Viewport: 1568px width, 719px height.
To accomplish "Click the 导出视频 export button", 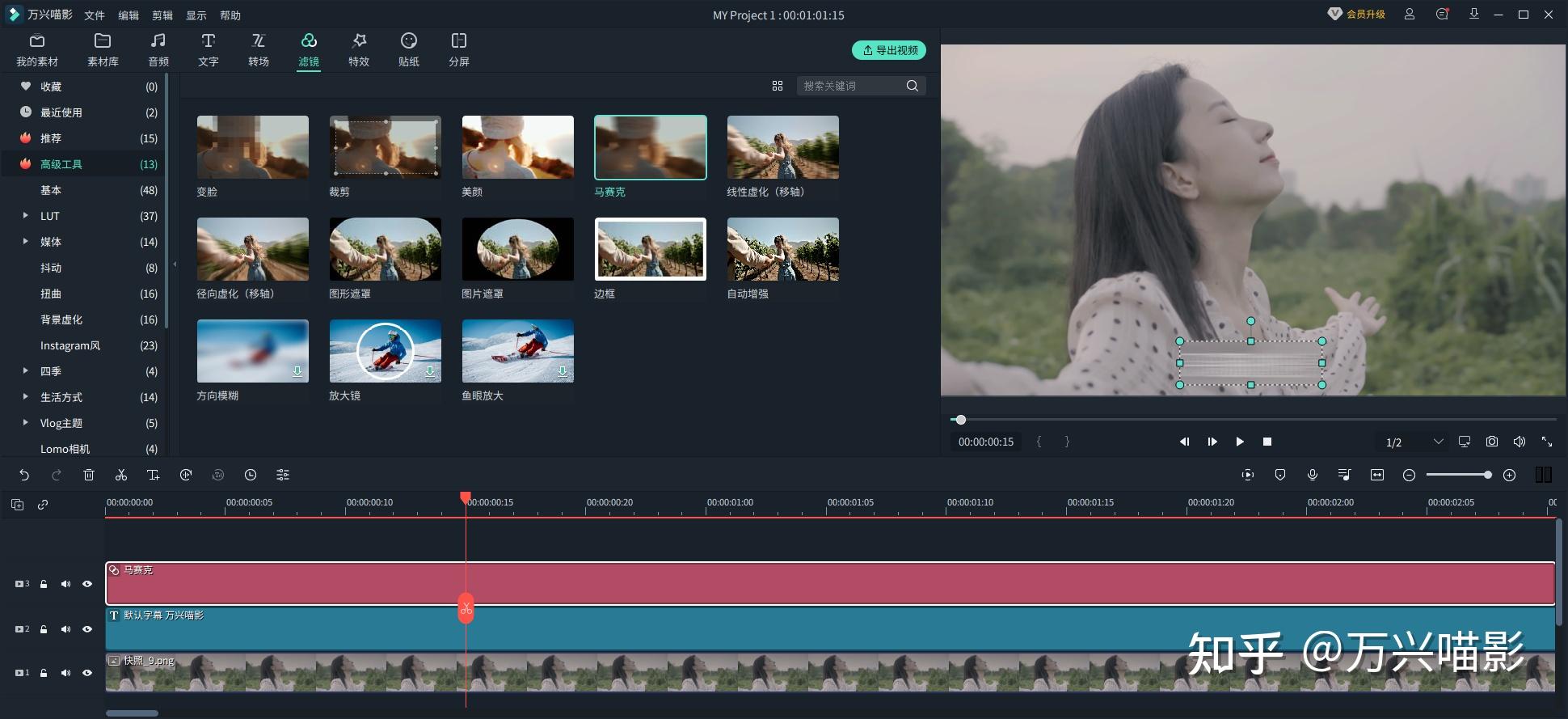I will click(x=889, y=50).
